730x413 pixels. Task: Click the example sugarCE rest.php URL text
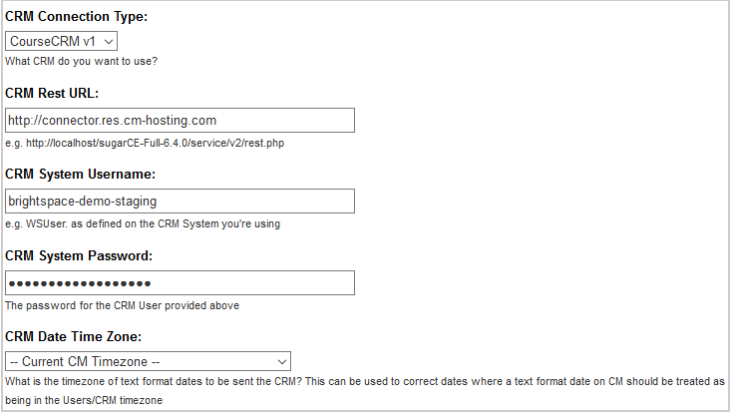(x=155, y=143)
